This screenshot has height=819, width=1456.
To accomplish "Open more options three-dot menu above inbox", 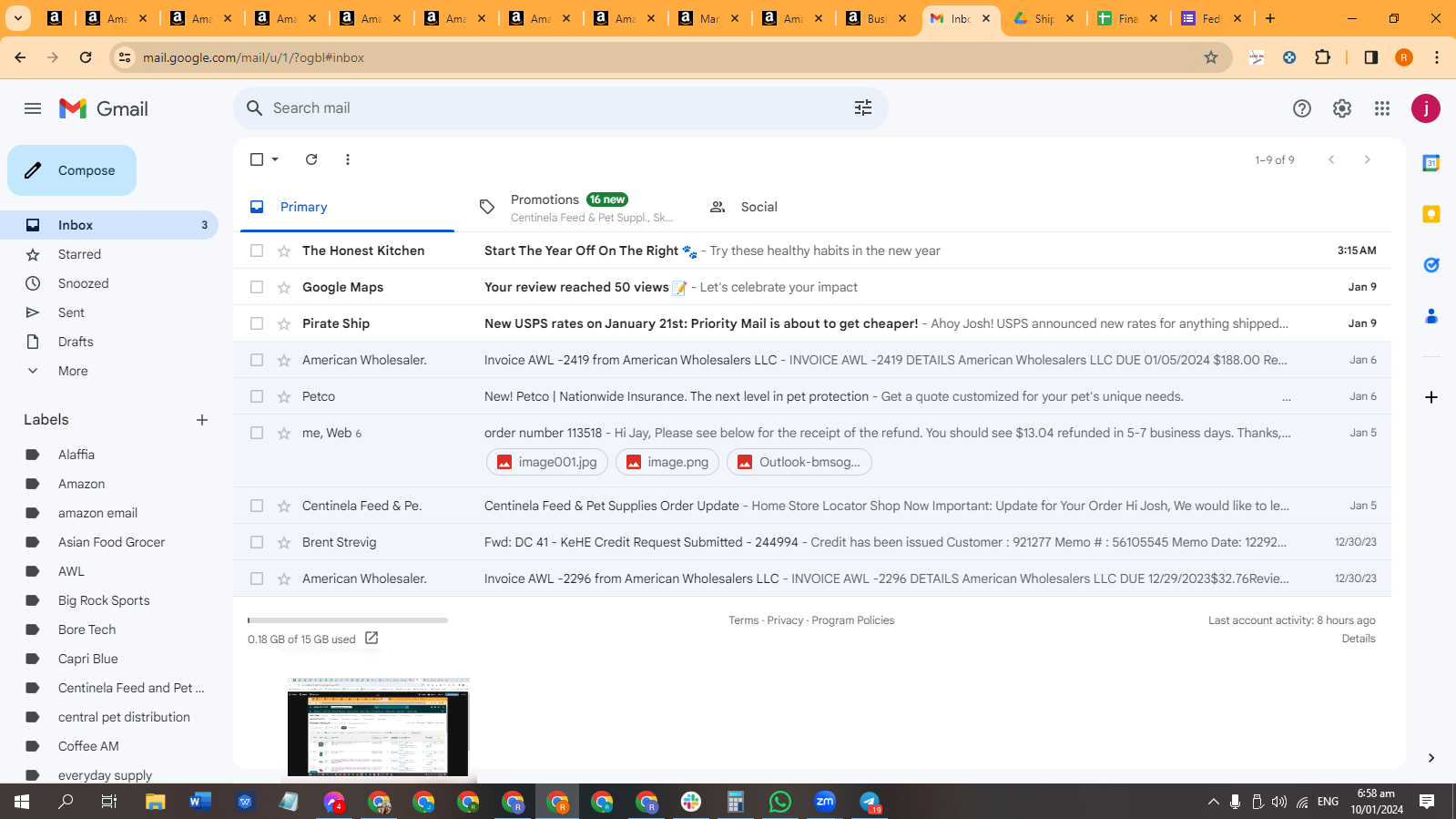I will pos(348,159).
